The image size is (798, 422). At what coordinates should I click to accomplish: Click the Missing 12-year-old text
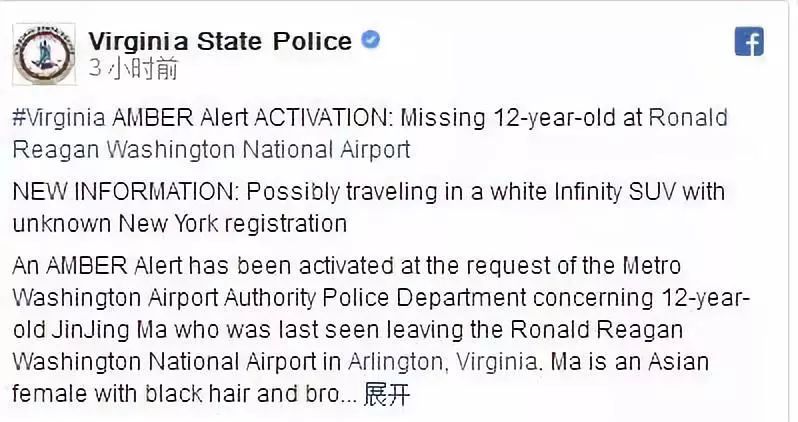(521, 118)
